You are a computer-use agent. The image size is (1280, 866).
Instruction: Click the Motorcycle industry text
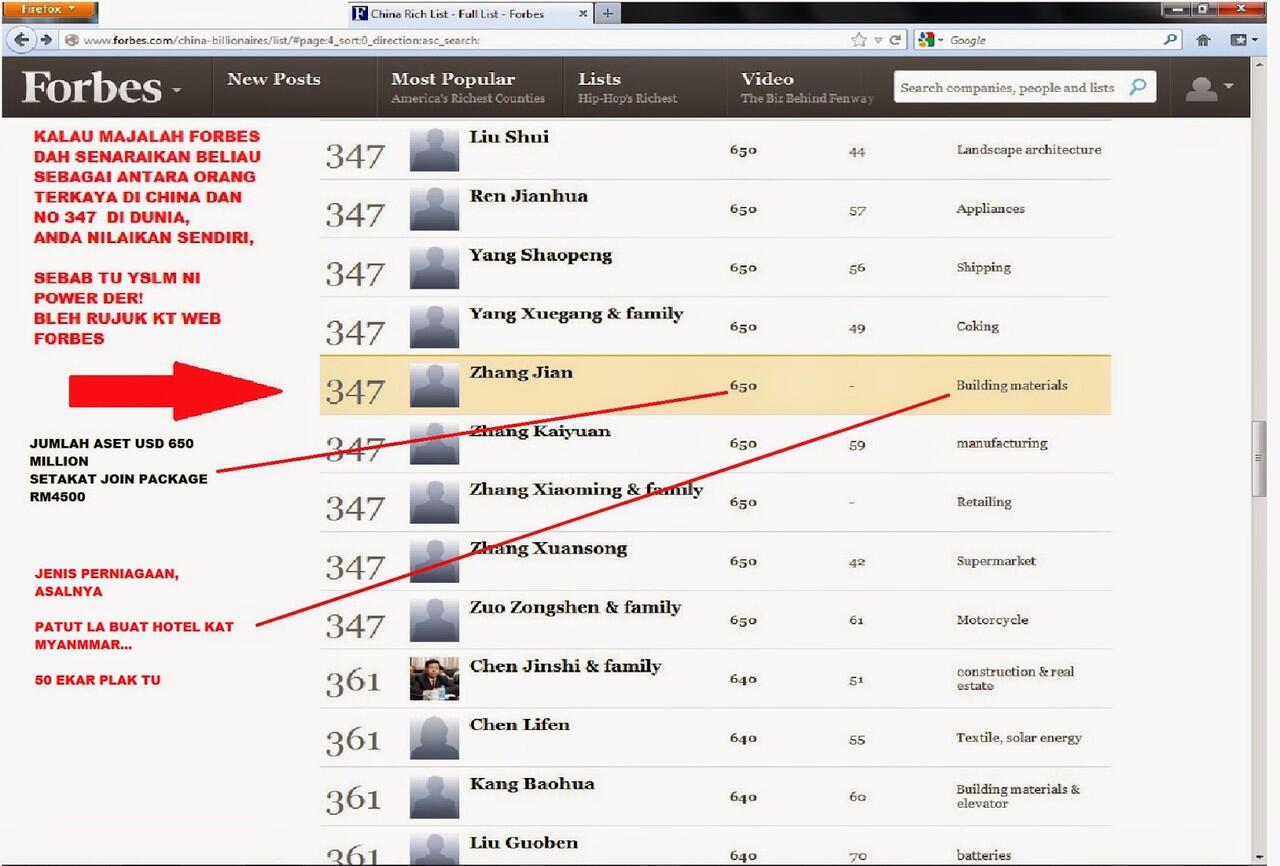992,620
